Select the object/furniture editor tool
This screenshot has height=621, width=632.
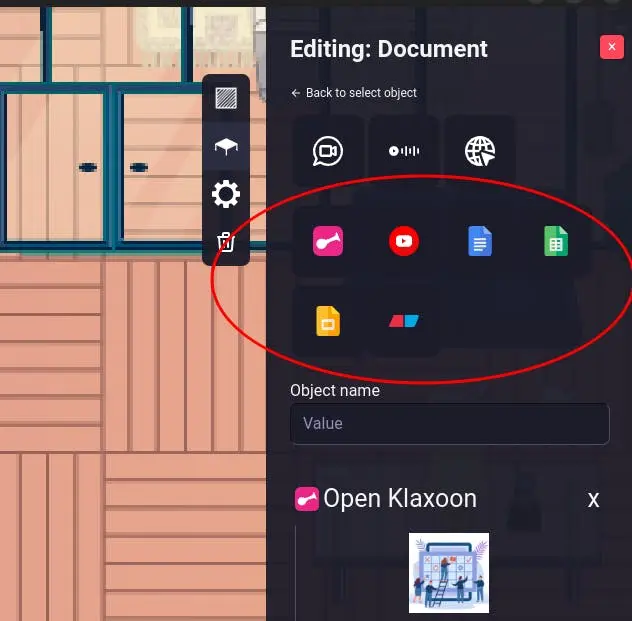click(x=226, y=146)
